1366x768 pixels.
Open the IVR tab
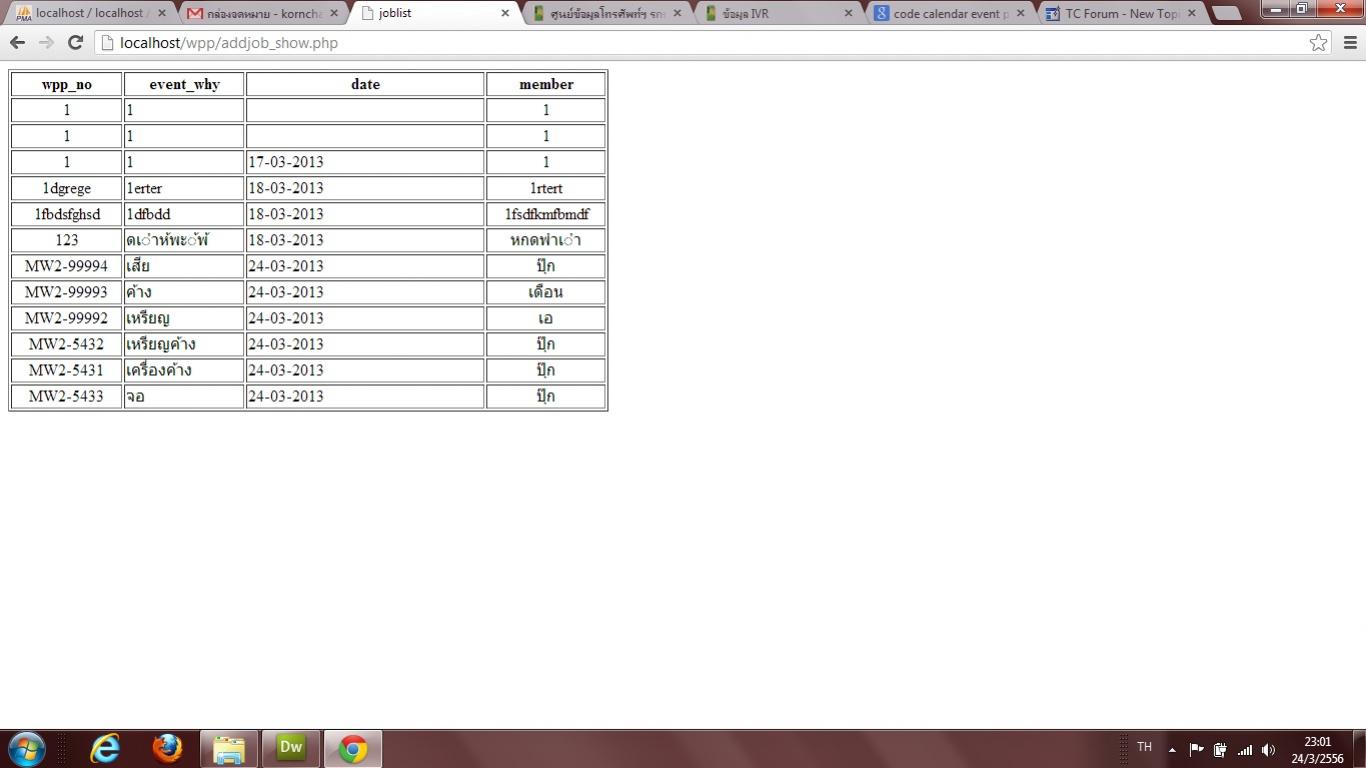[x=775, y=14]
